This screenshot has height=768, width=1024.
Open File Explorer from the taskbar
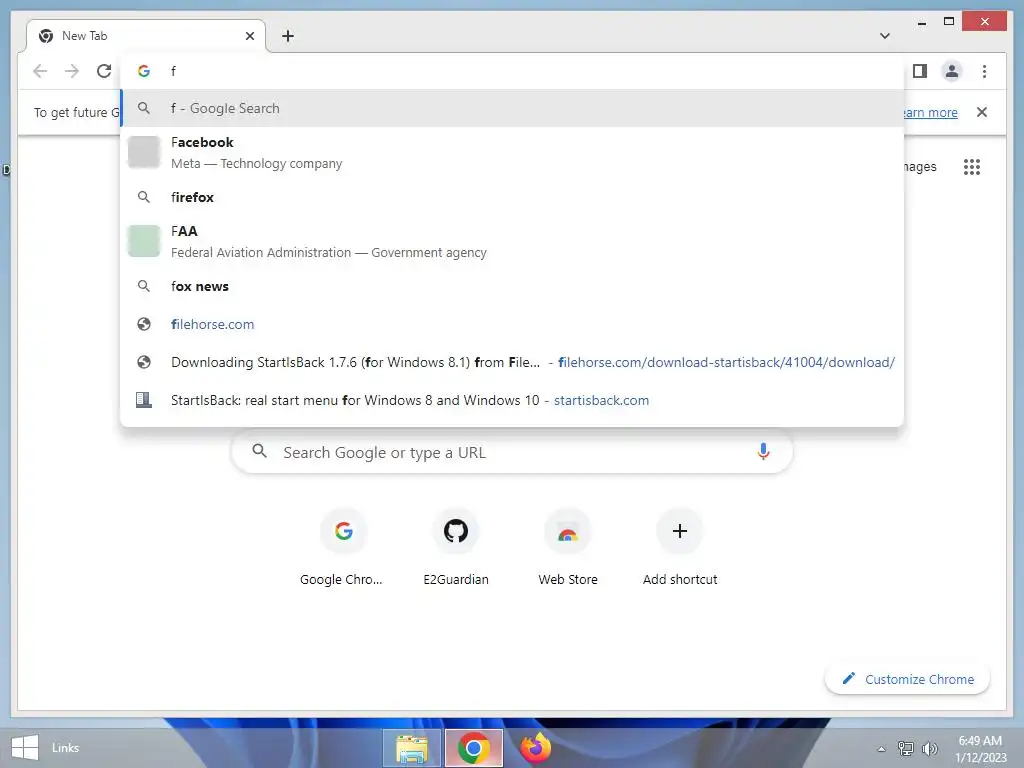[412, 748]
